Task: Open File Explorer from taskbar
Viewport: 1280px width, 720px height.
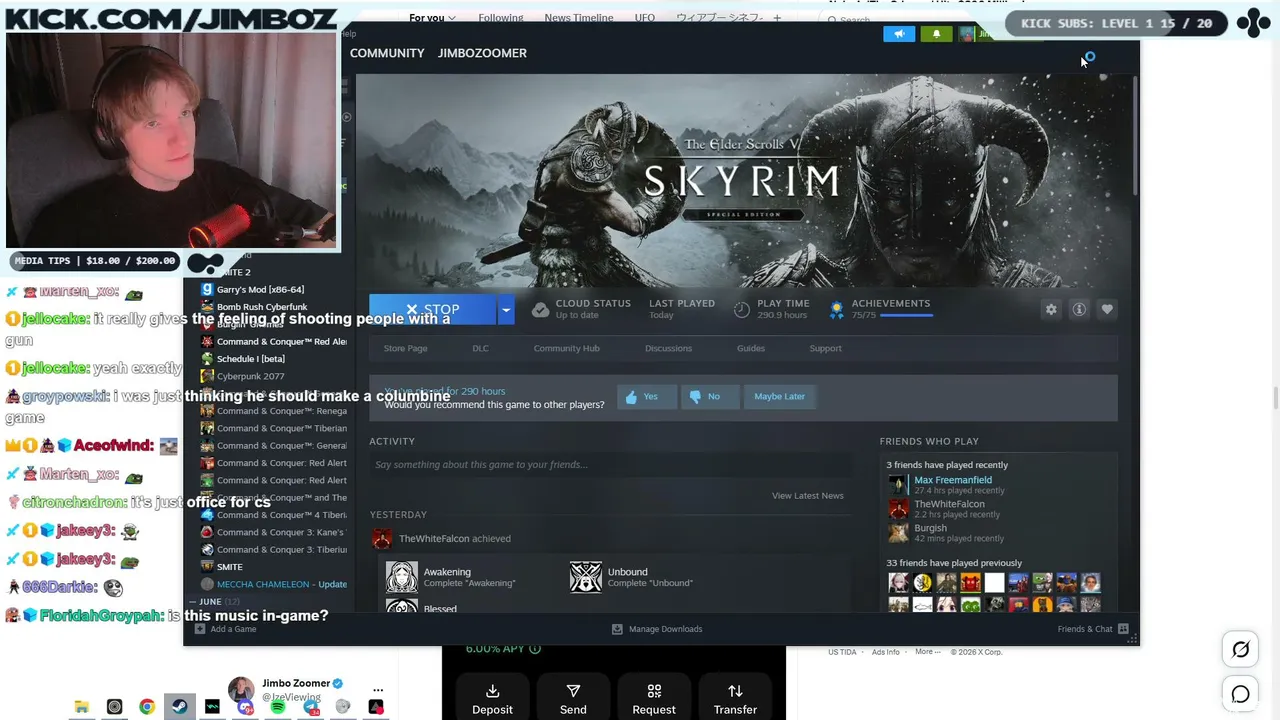Action: (x=82, y=707)
